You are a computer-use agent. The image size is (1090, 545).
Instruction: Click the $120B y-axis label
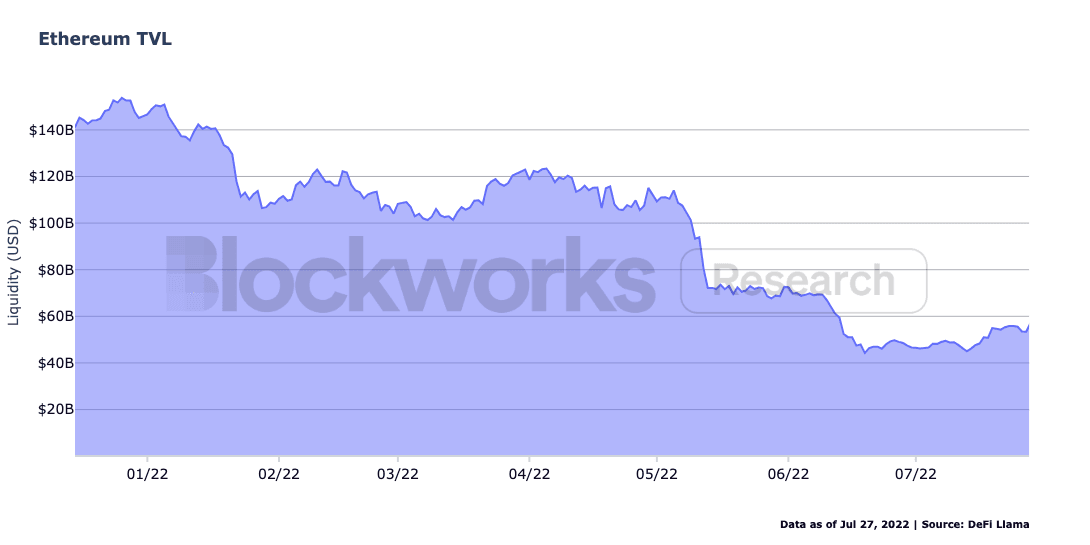pos(51,177)
